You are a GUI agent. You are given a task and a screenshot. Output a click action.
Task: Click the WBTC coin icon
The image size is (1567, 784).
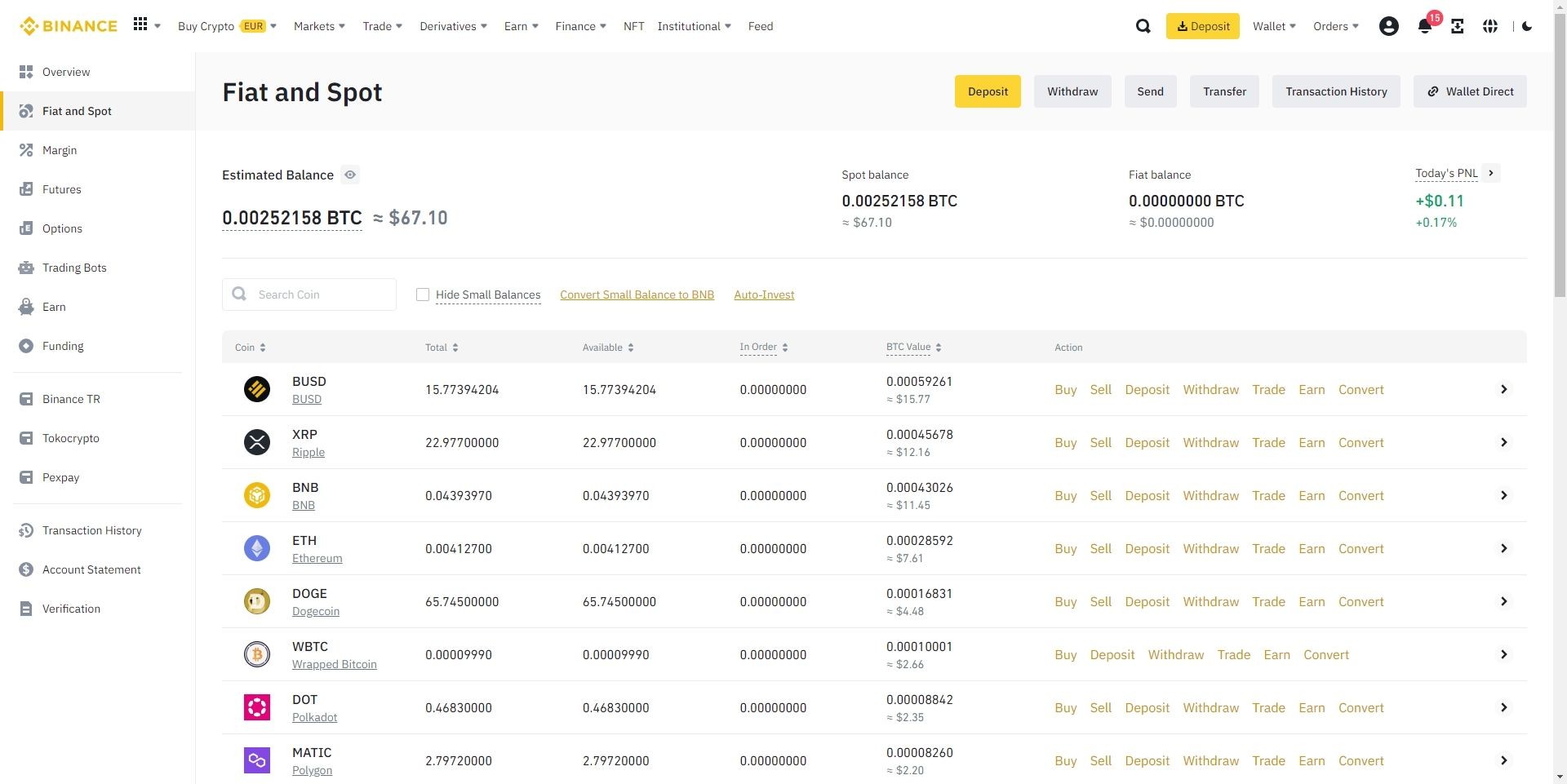tap(257, 654)
